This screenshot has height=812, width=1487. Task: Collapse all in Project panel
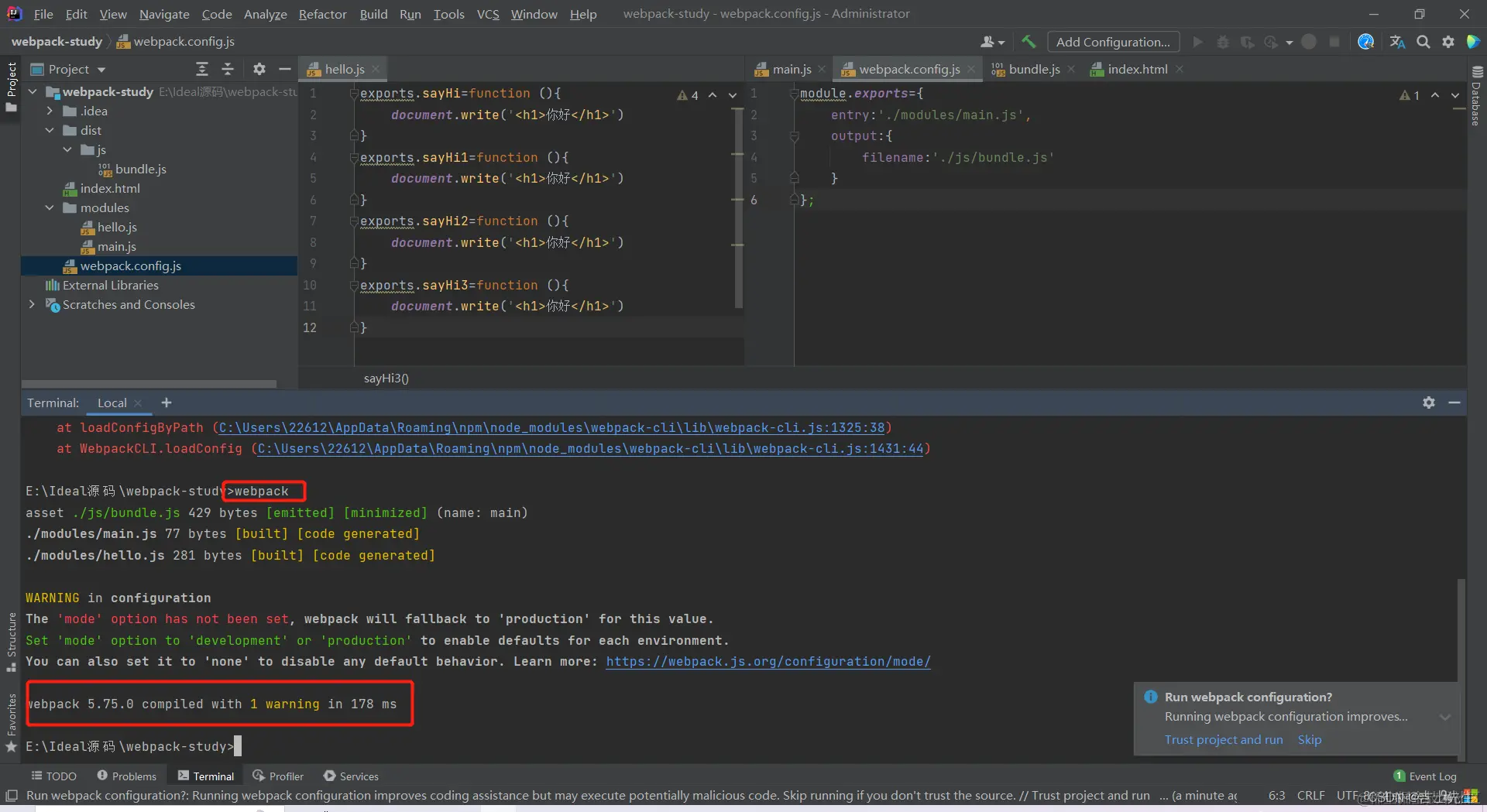[x=228, y=69]
